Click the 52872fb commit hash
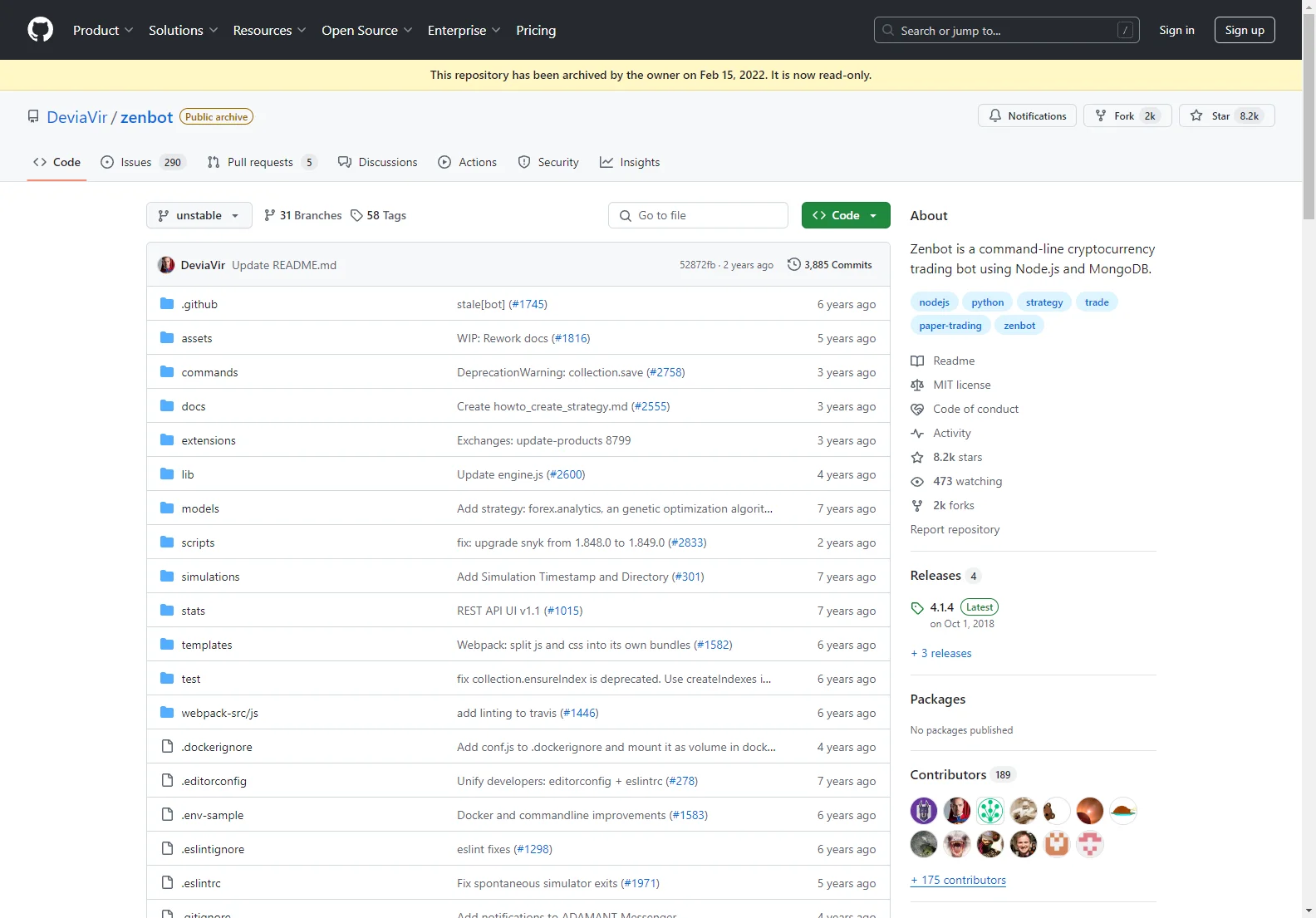Viewport: 1316px width, 918px height. tap(697, 265)
